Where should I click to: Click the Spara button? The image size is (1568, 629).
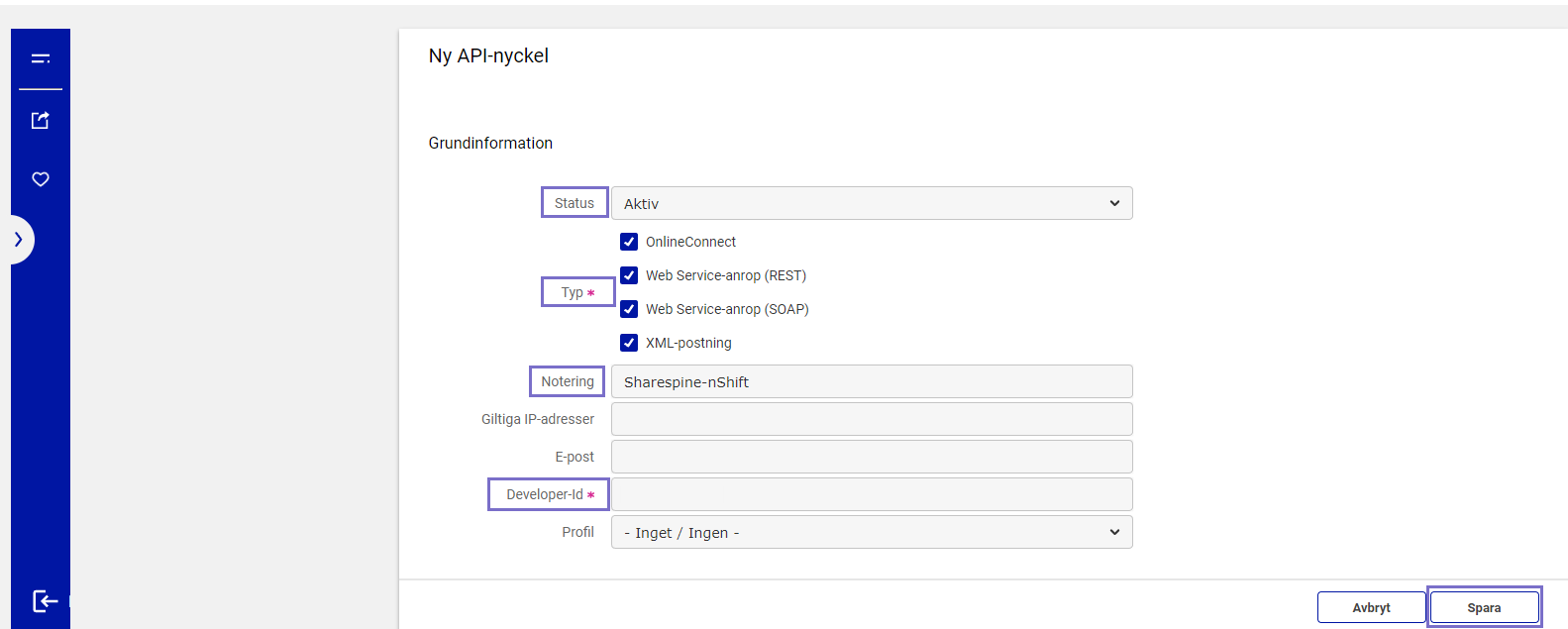[1484, 607]
